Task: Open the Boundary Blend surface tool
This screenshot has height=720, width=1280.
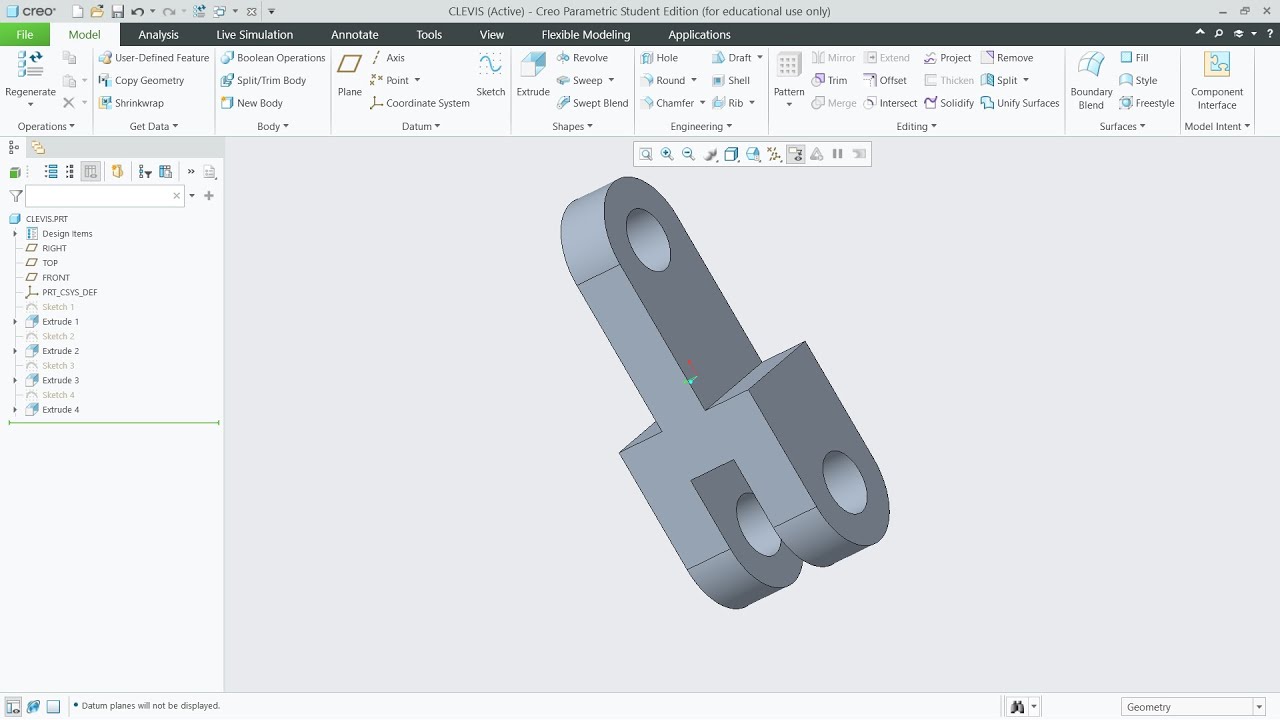Action: (1091, 80)
